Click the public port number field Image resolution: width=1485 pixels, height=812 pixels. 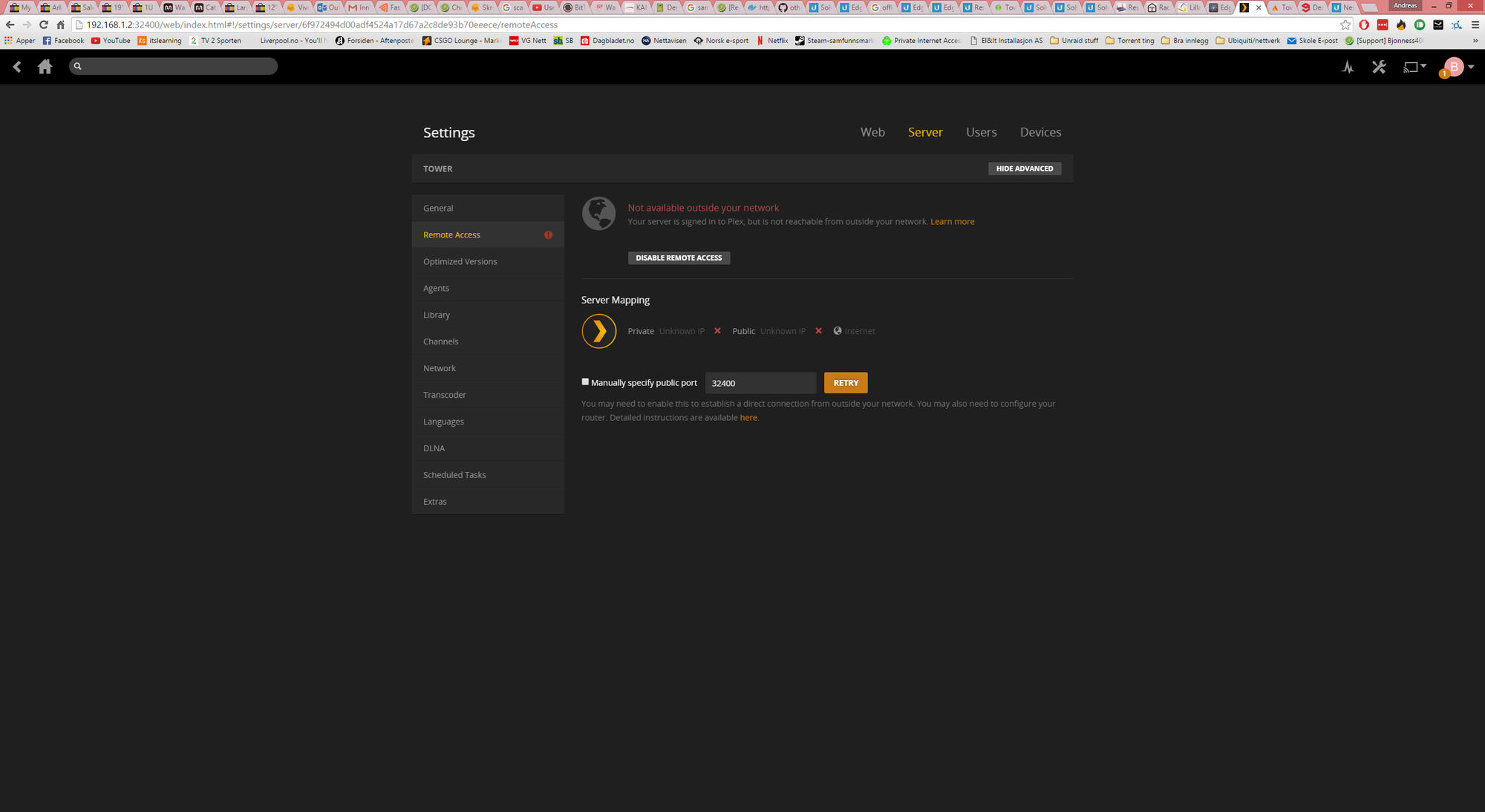pos(760,383)
